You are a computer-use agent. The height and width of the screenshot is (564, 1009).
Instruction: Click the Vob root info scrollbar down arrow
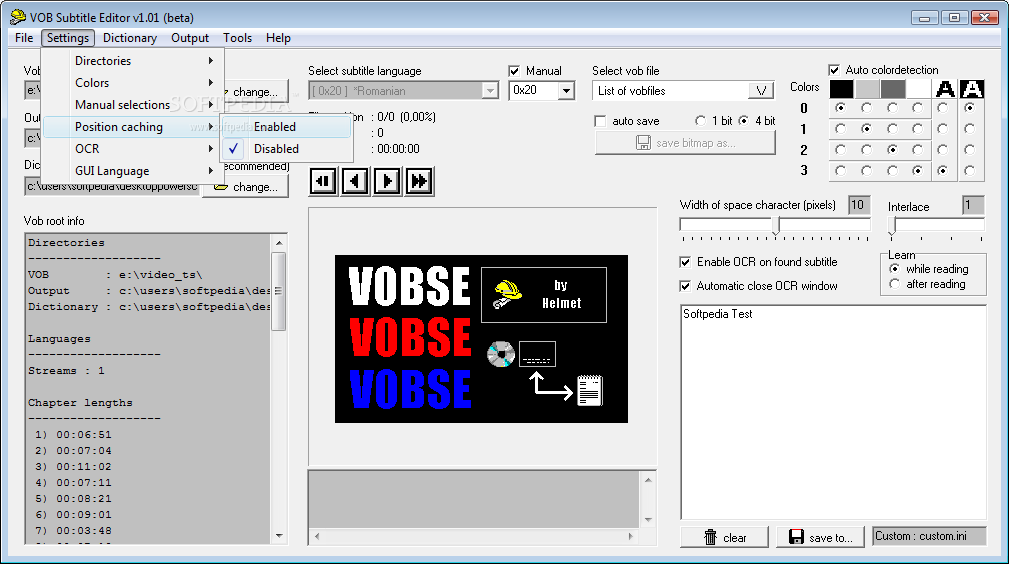(x=279, y=535)
